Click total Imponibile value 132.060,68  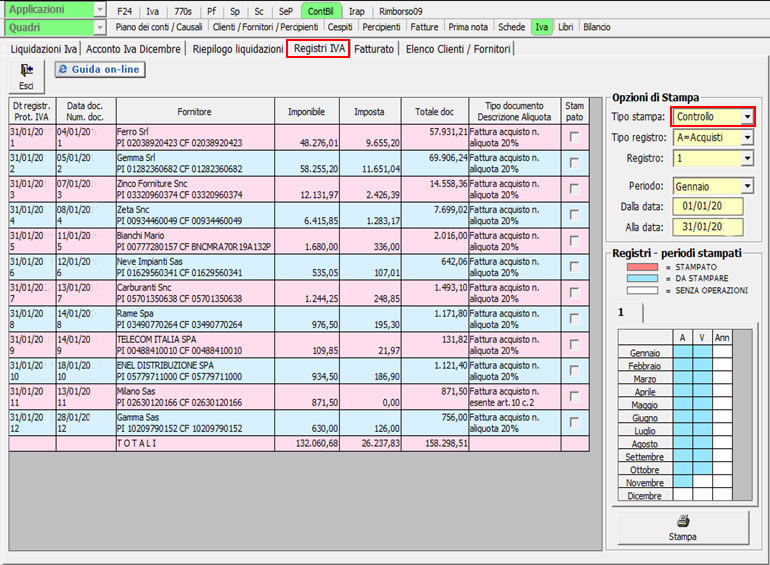(x=317, y=443)
